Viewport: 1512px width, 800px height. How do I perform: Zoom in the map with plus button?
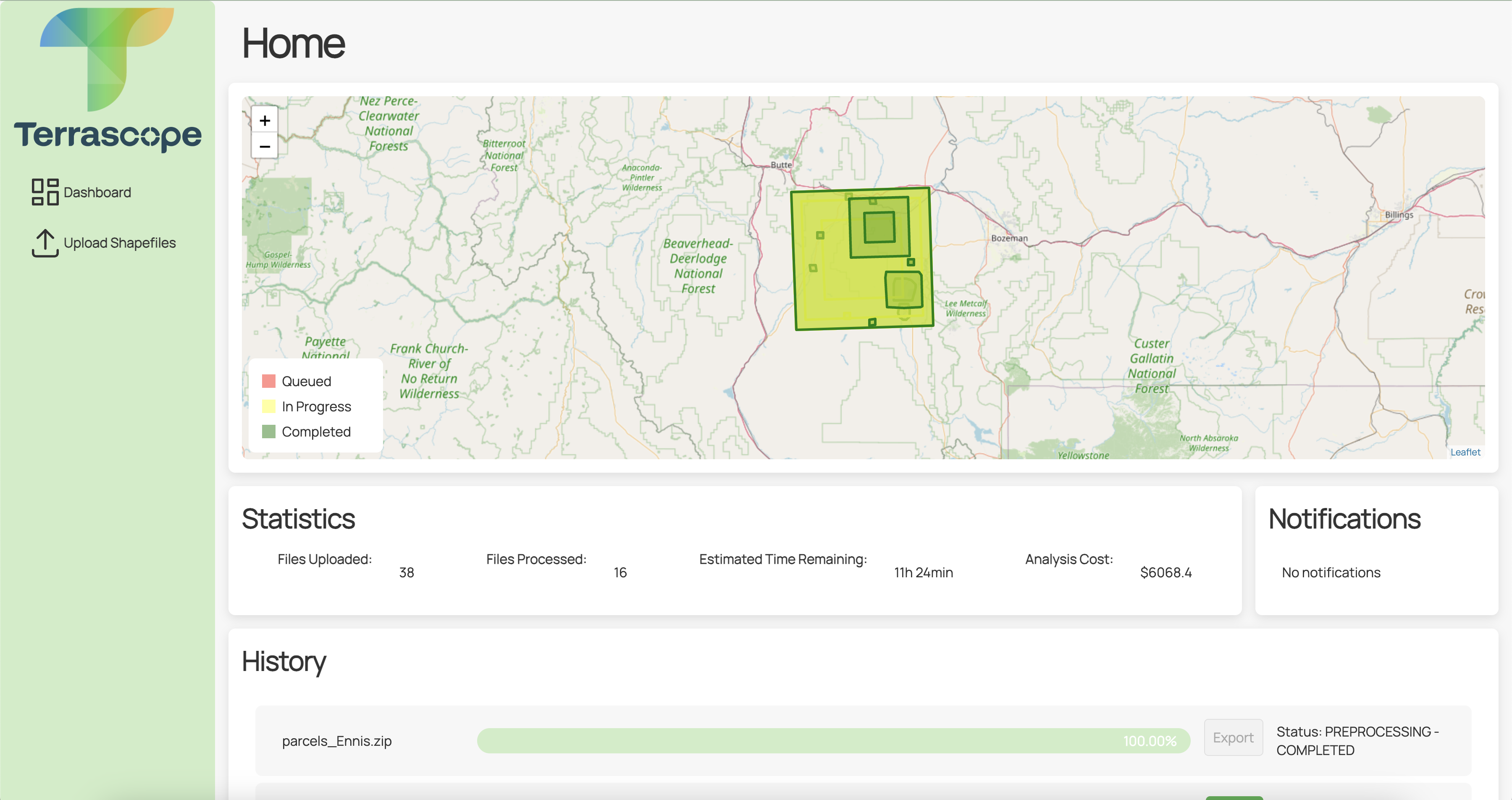pyautogui.click(x=265, y=121)
